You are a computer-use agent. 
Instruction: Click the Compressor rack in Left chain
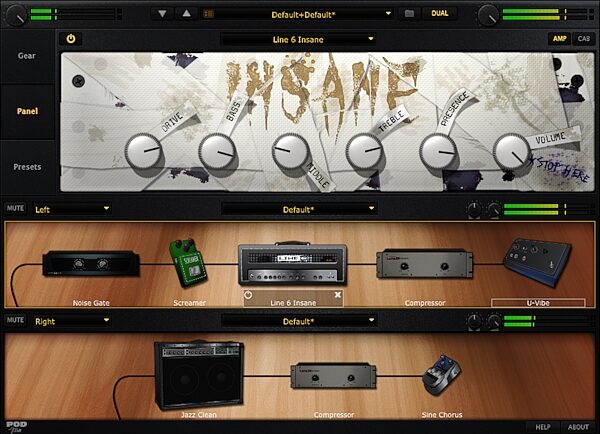[424, 264]
